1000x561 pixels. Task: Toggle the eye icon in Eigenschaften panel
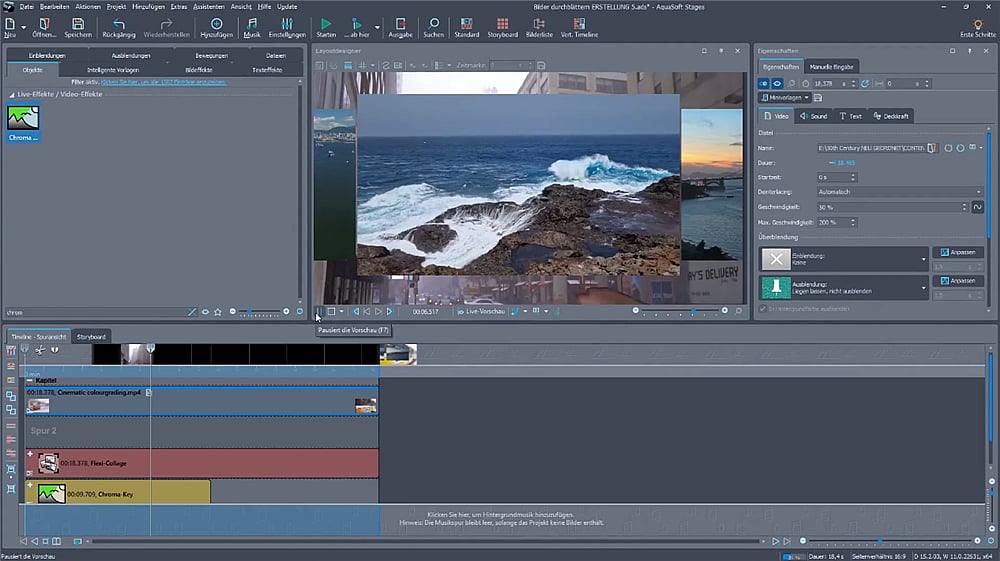tap(778, 84)
